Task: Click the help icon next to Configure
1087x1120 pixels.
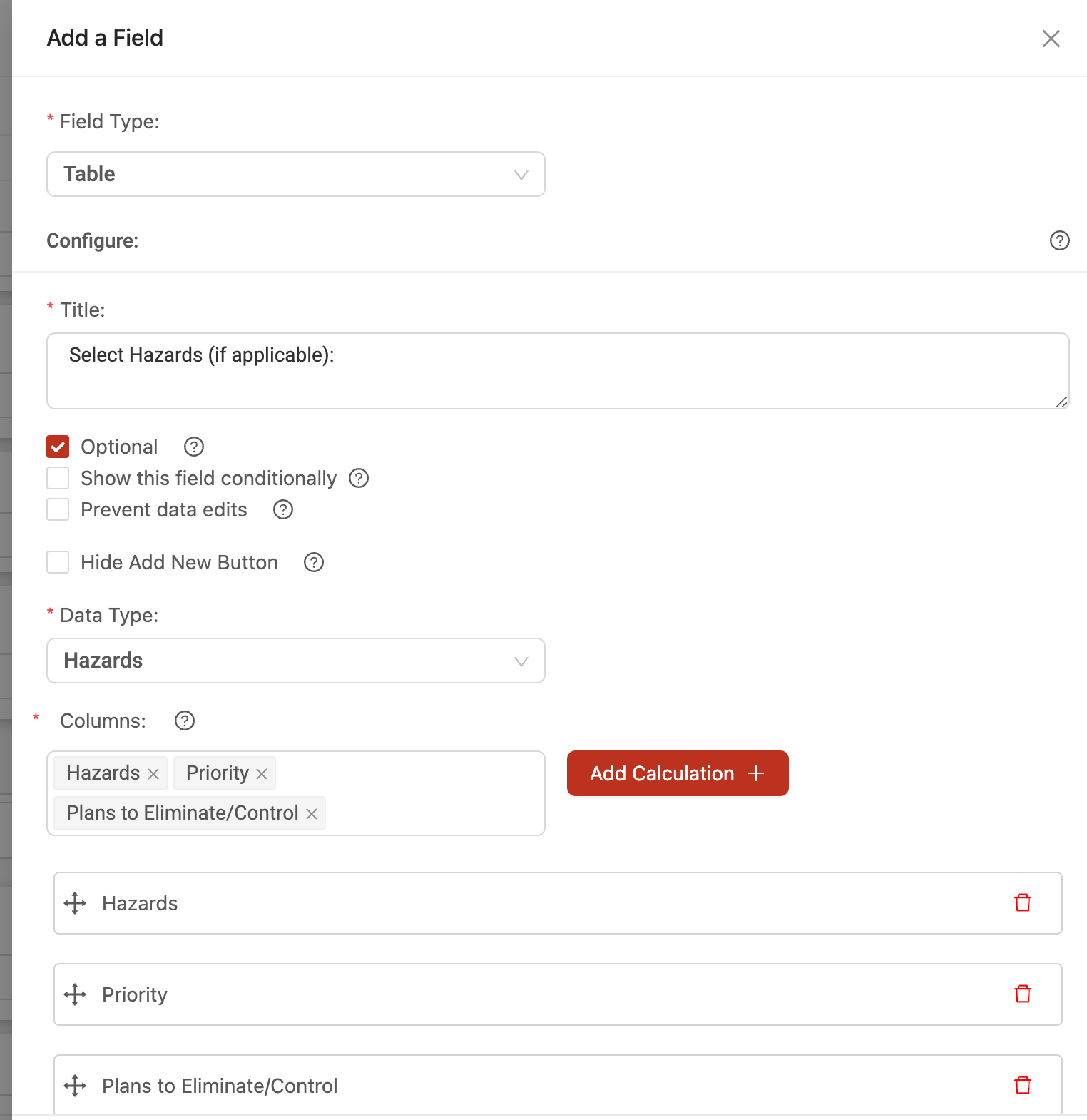Action: point(1059,240)
